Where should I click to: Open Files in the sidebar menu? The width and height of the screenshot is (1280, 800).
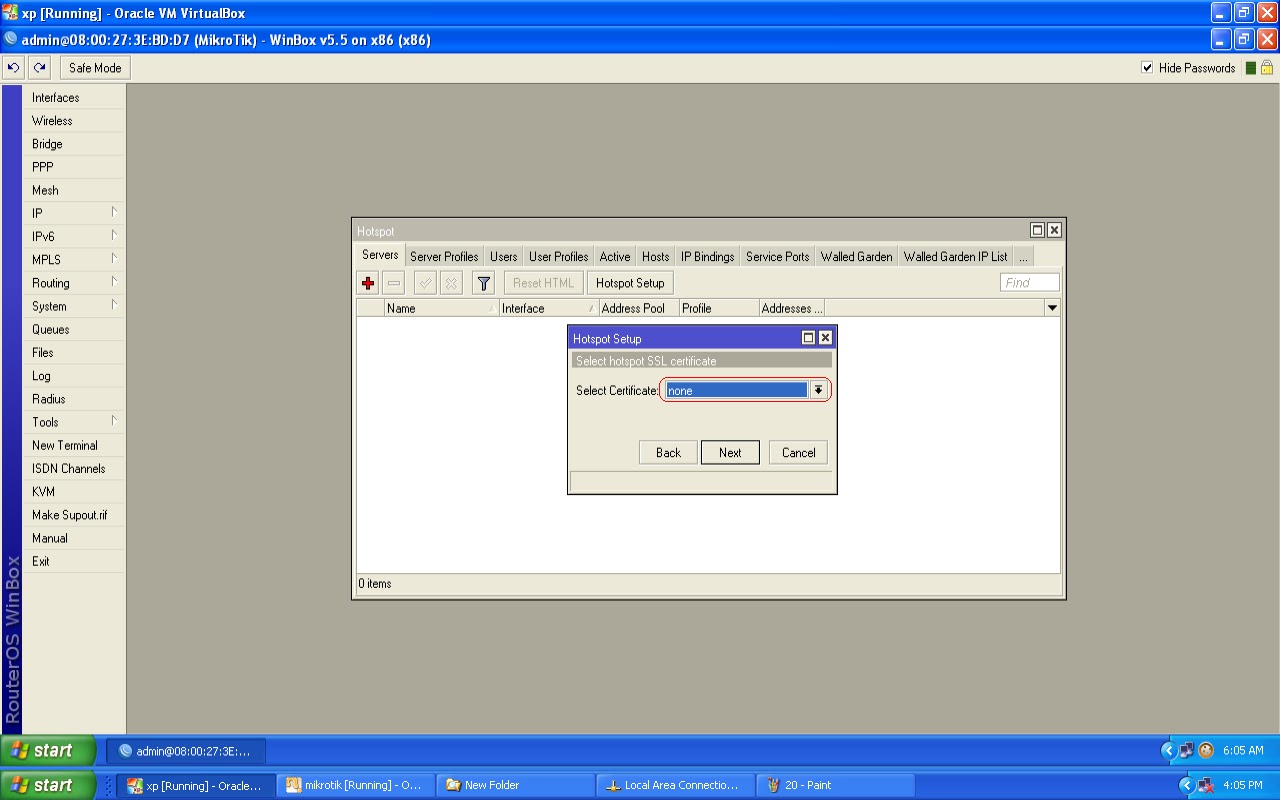click(x=75, y=352)
